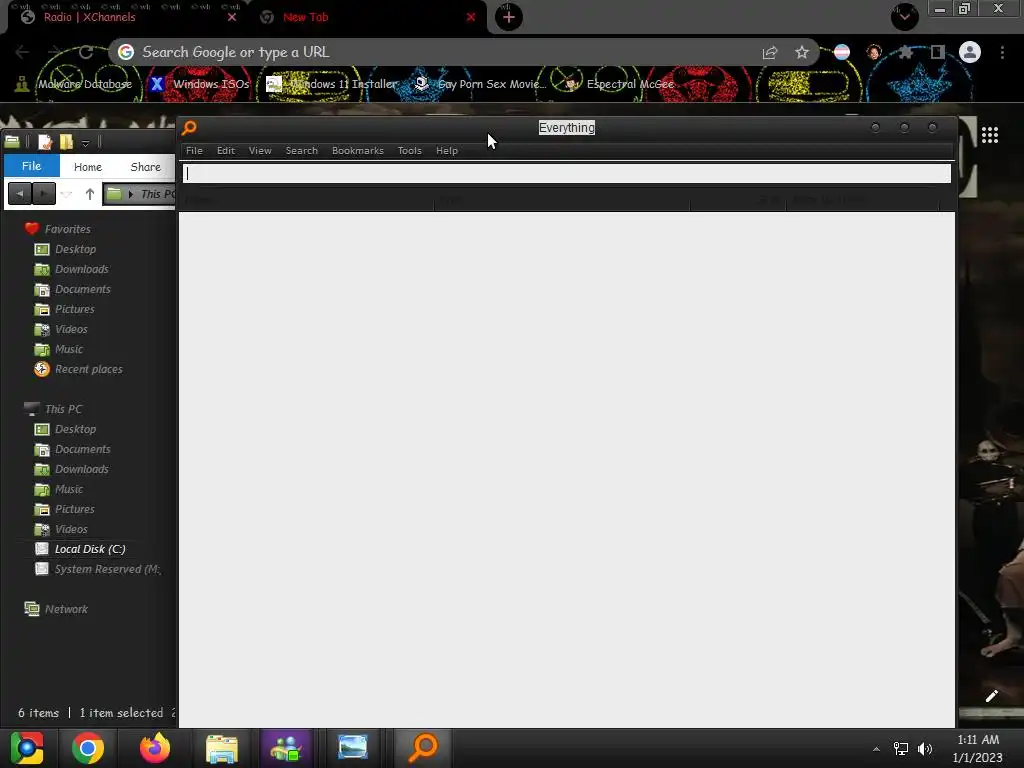The height and width of the screenshot is (768, 1024).
Task: Click the Start button on taskbar
Action: (27, 748)
